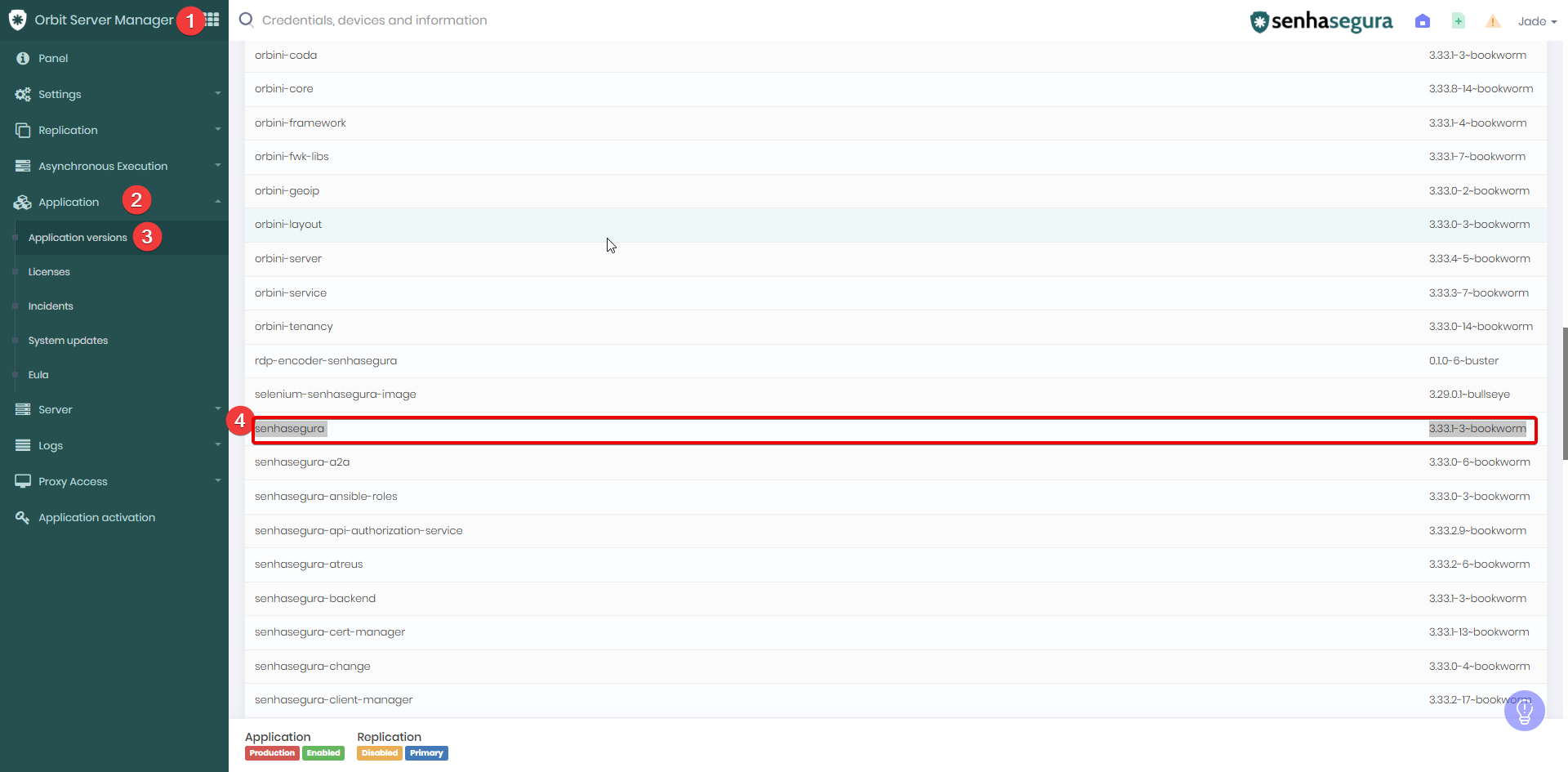
Task: Select the orbini-coda row
Action: [x=895, y=56]
